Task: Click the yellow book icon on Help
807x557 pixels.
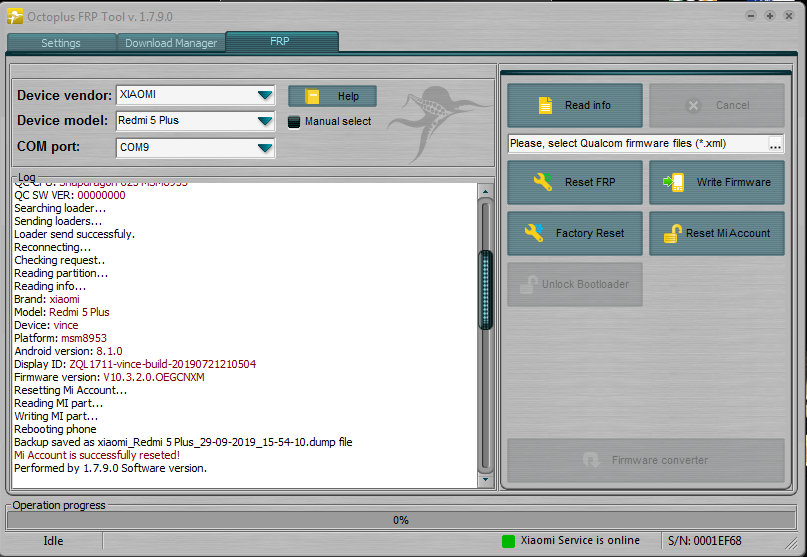Action: click(x=312, y=96)
